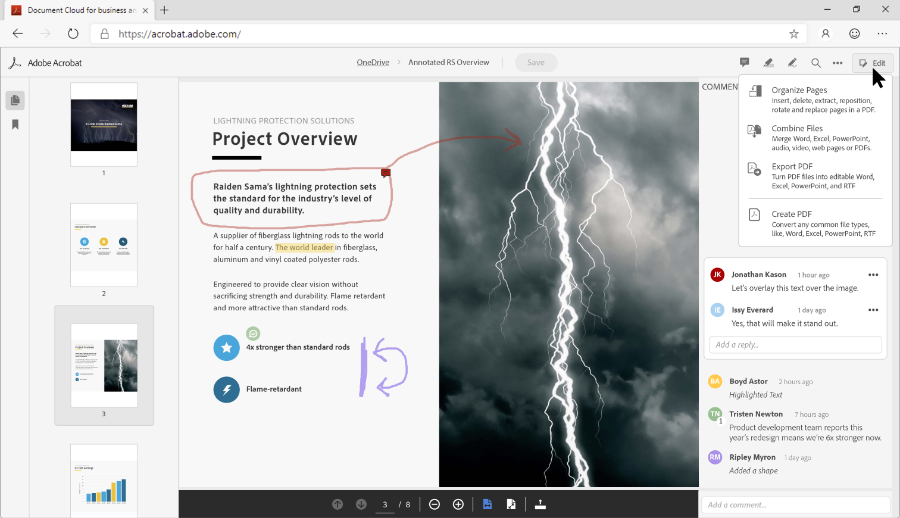Click the Add a reply field

point(796,344)
